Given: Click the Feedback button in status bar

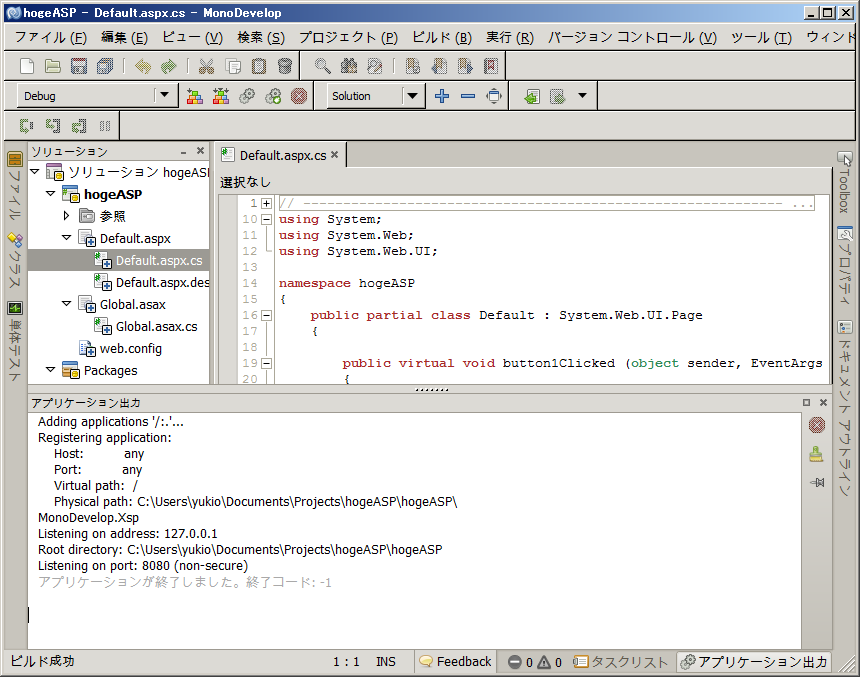Looking at the screenshot, I should point(456,661).
